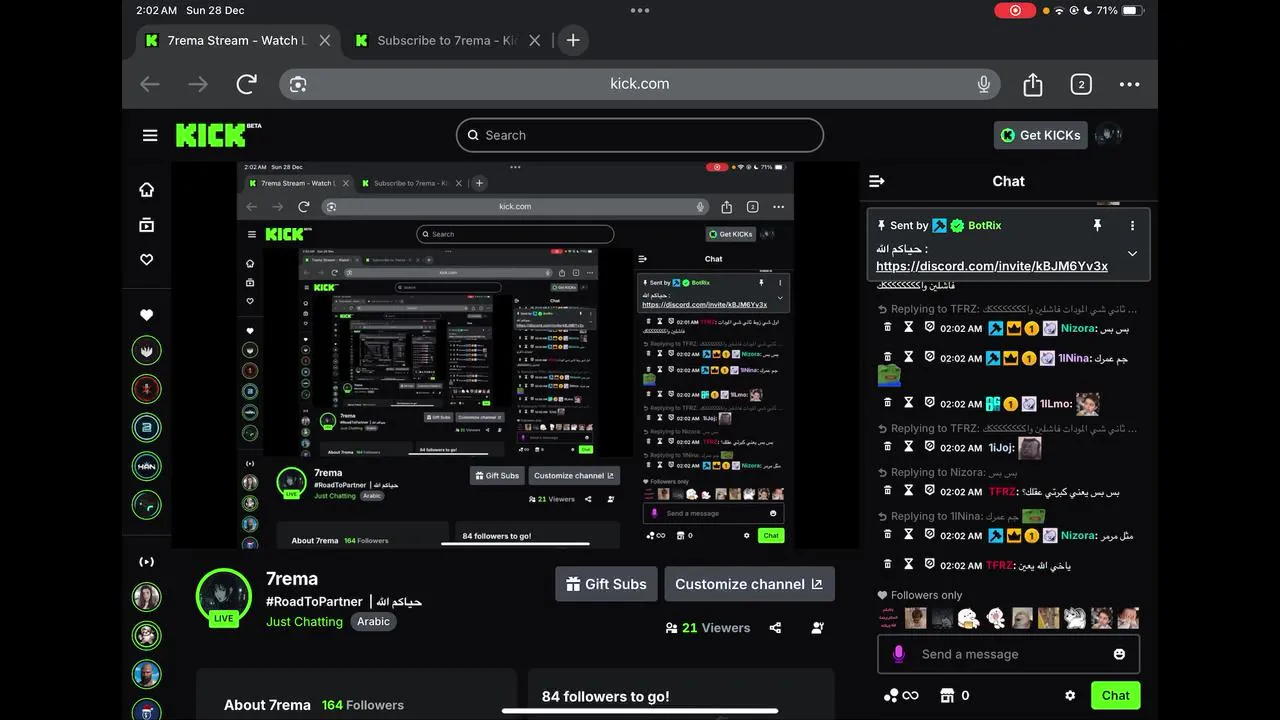Screen dimensions: 1280x720
Task: Open the browser three-dot more menu
Action: [x=1129, y=84]
